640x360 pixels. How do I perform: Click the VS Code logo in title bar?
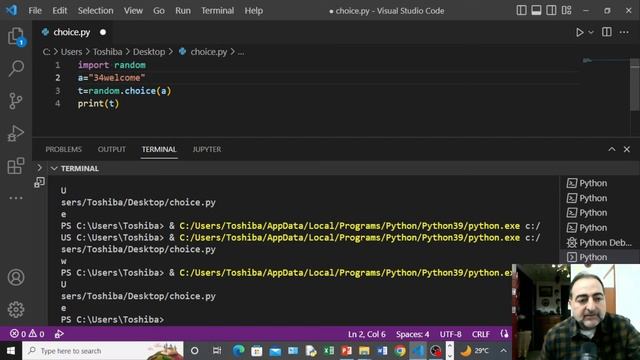point(12,10)
